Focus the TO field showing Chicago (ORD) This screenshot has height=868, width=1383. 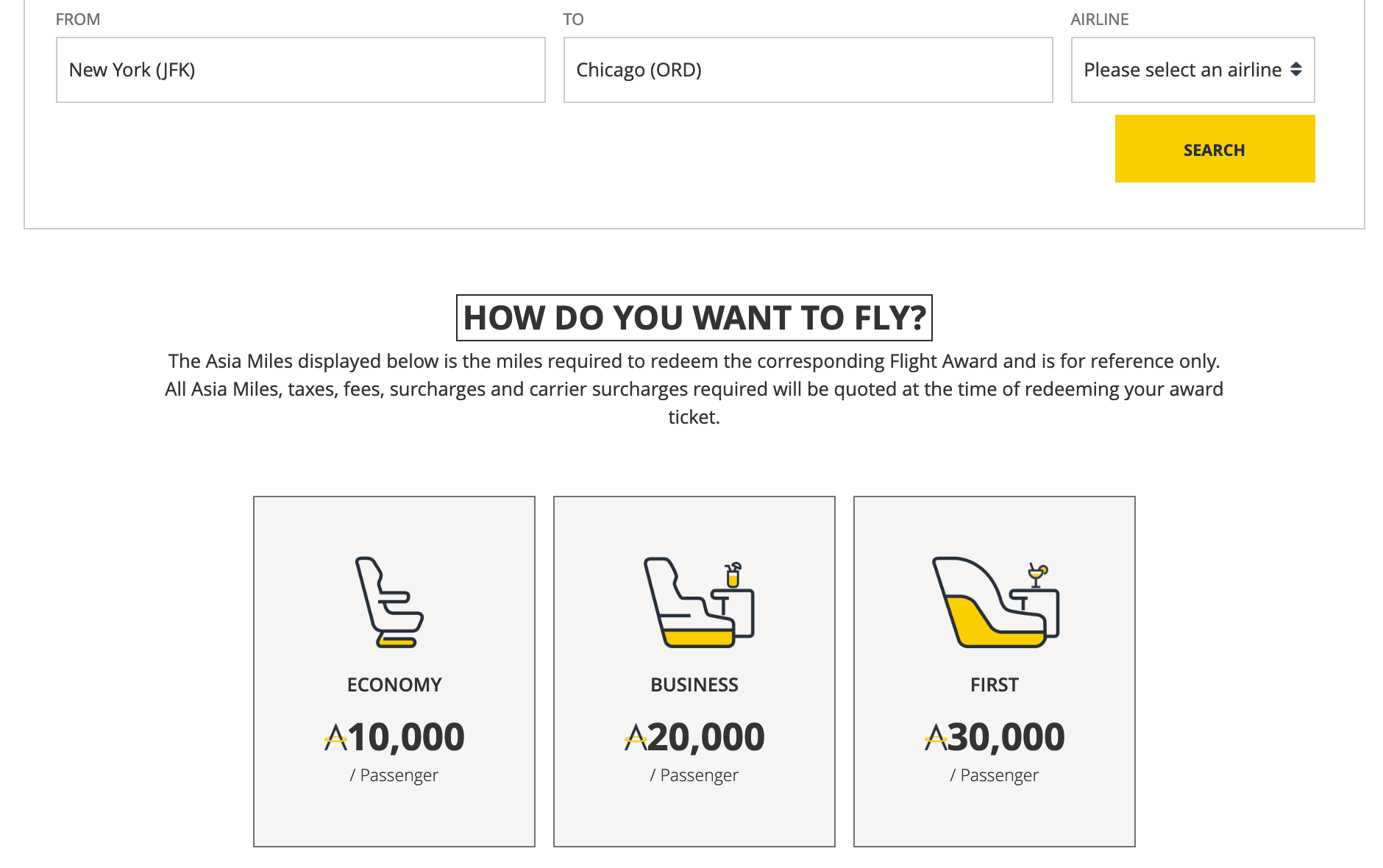click(x=808, y=70)
